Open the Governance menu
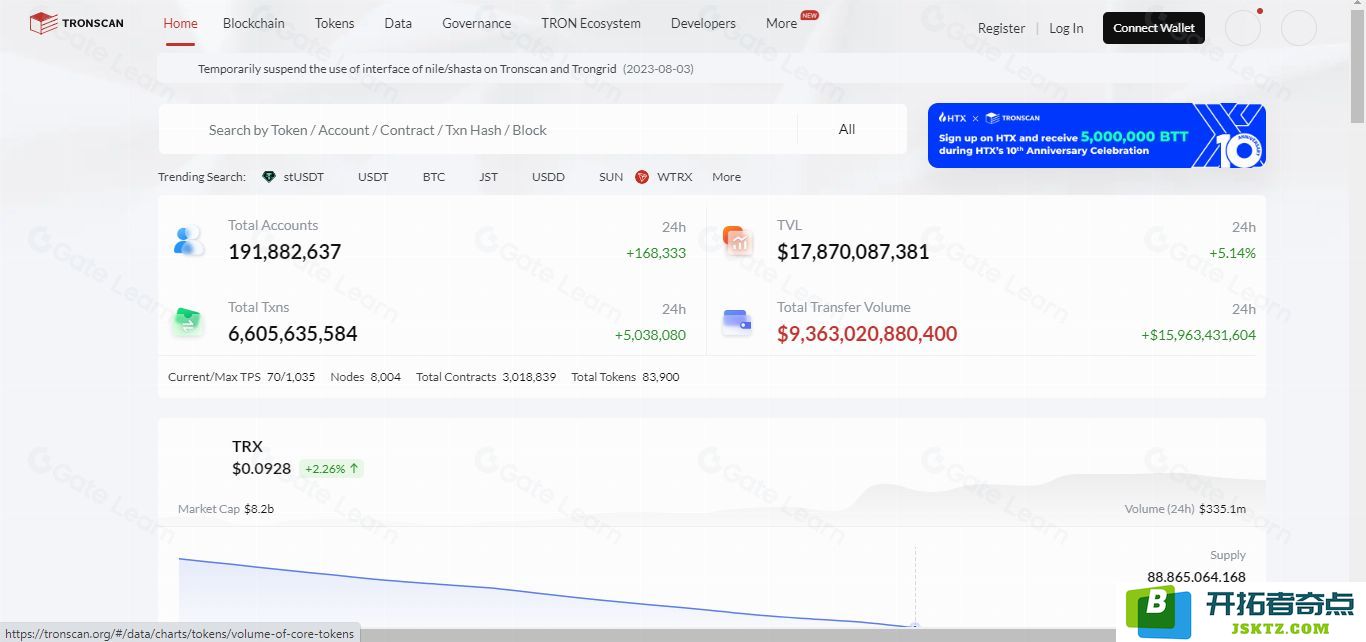Image resolution: width=1366 pixels, height=642 pixels. pos(476,23)
